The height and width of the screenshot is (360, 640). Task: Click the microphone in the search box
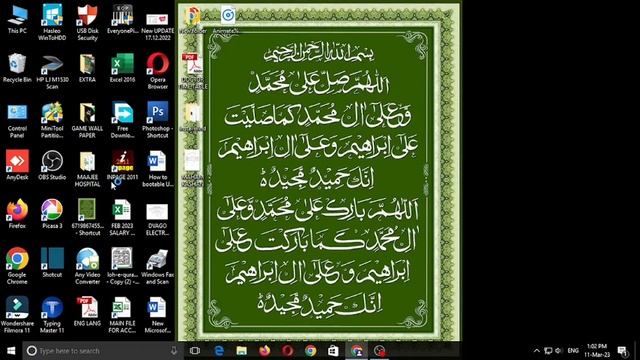tap(174, 351)
